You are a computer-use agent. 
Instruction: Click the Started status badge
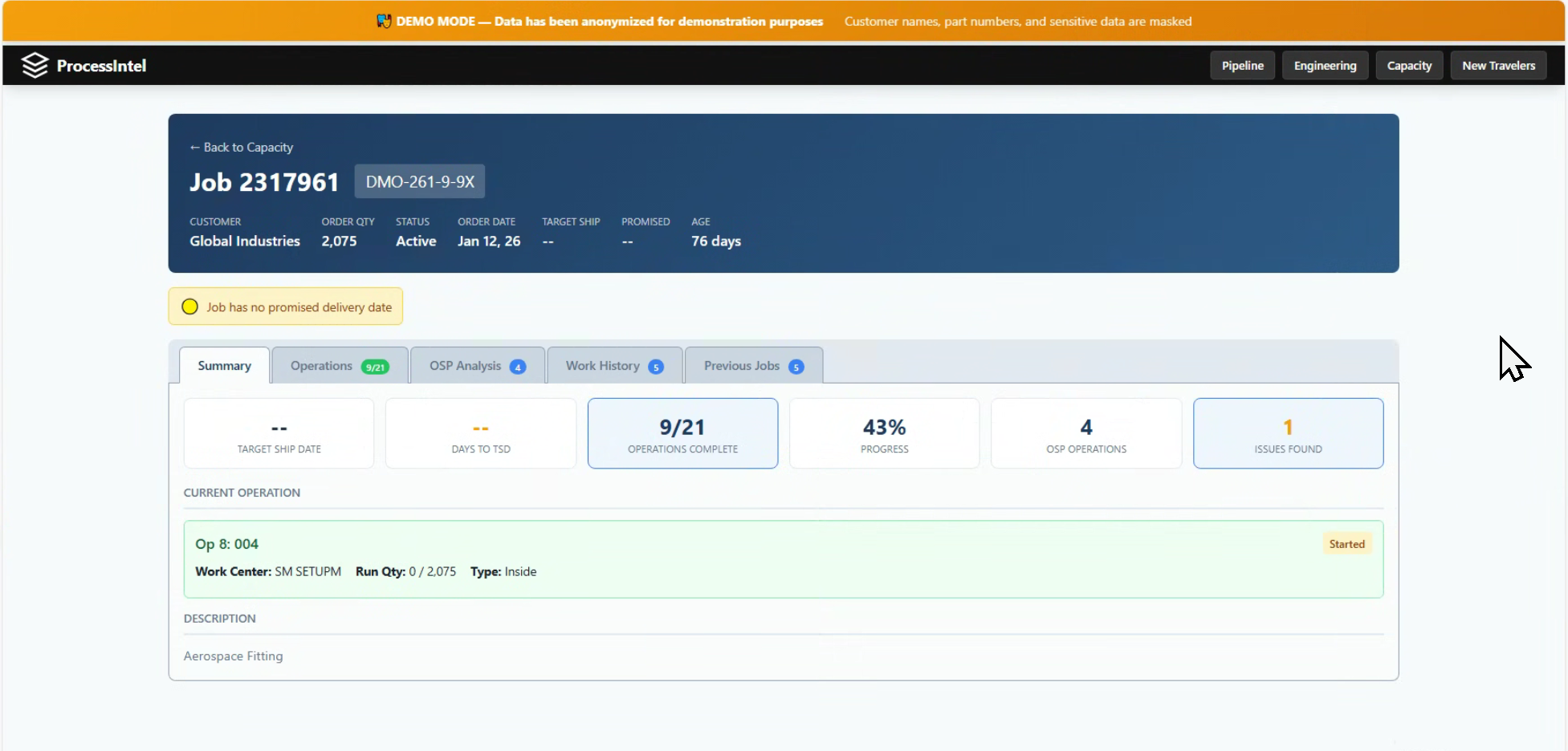pos(1346,544)
